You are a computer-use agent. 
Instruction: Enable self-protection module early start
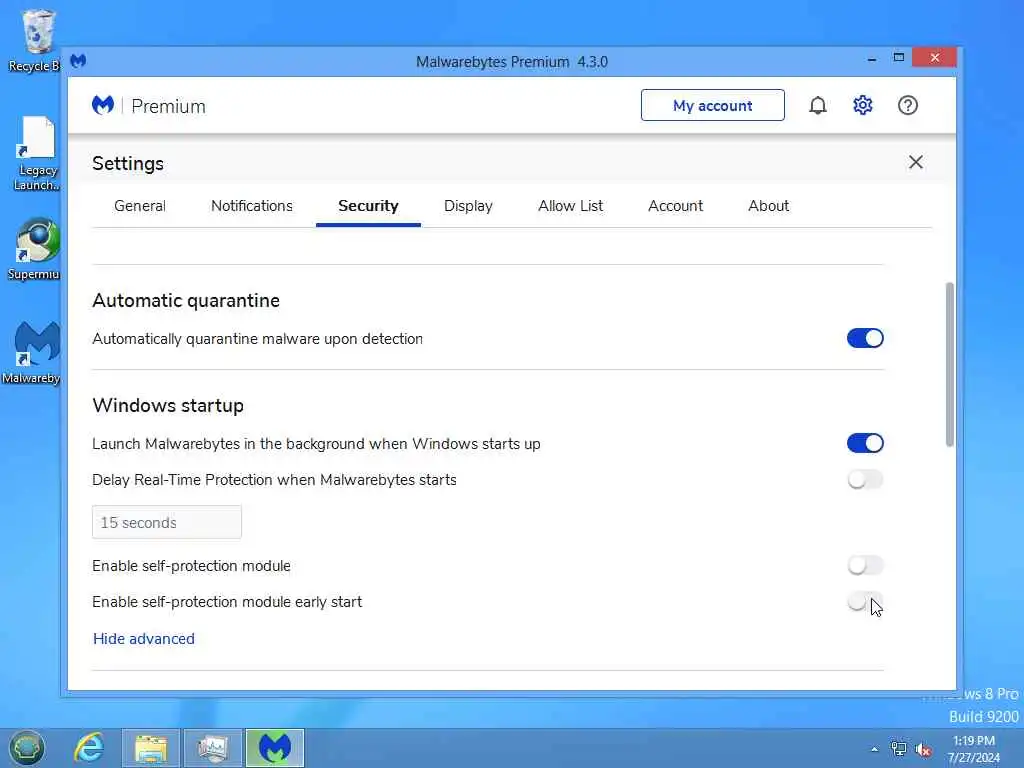865,601
